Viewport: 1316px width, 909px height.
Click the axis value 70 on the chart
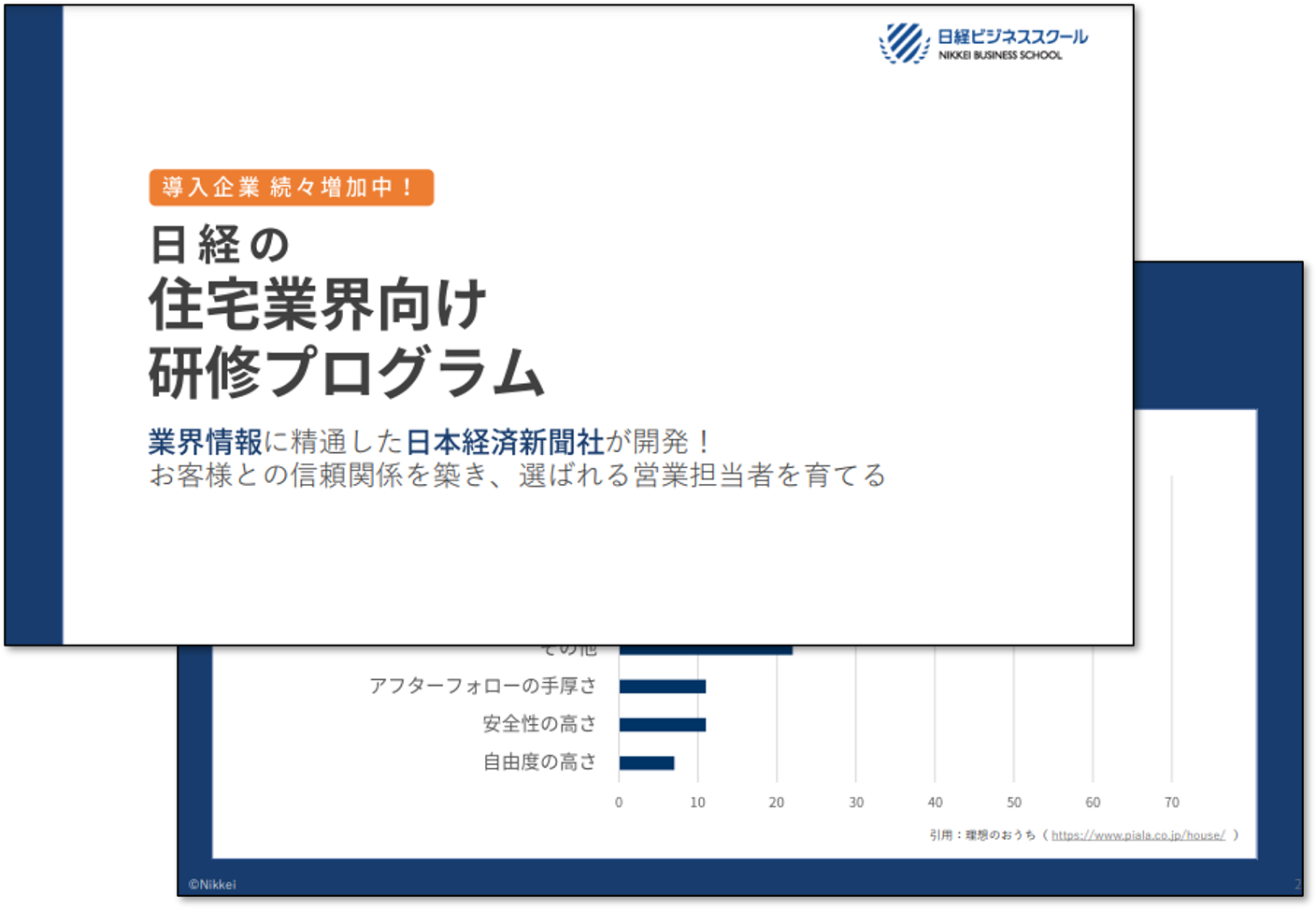pyautogui.click(x=1171, y=802)
